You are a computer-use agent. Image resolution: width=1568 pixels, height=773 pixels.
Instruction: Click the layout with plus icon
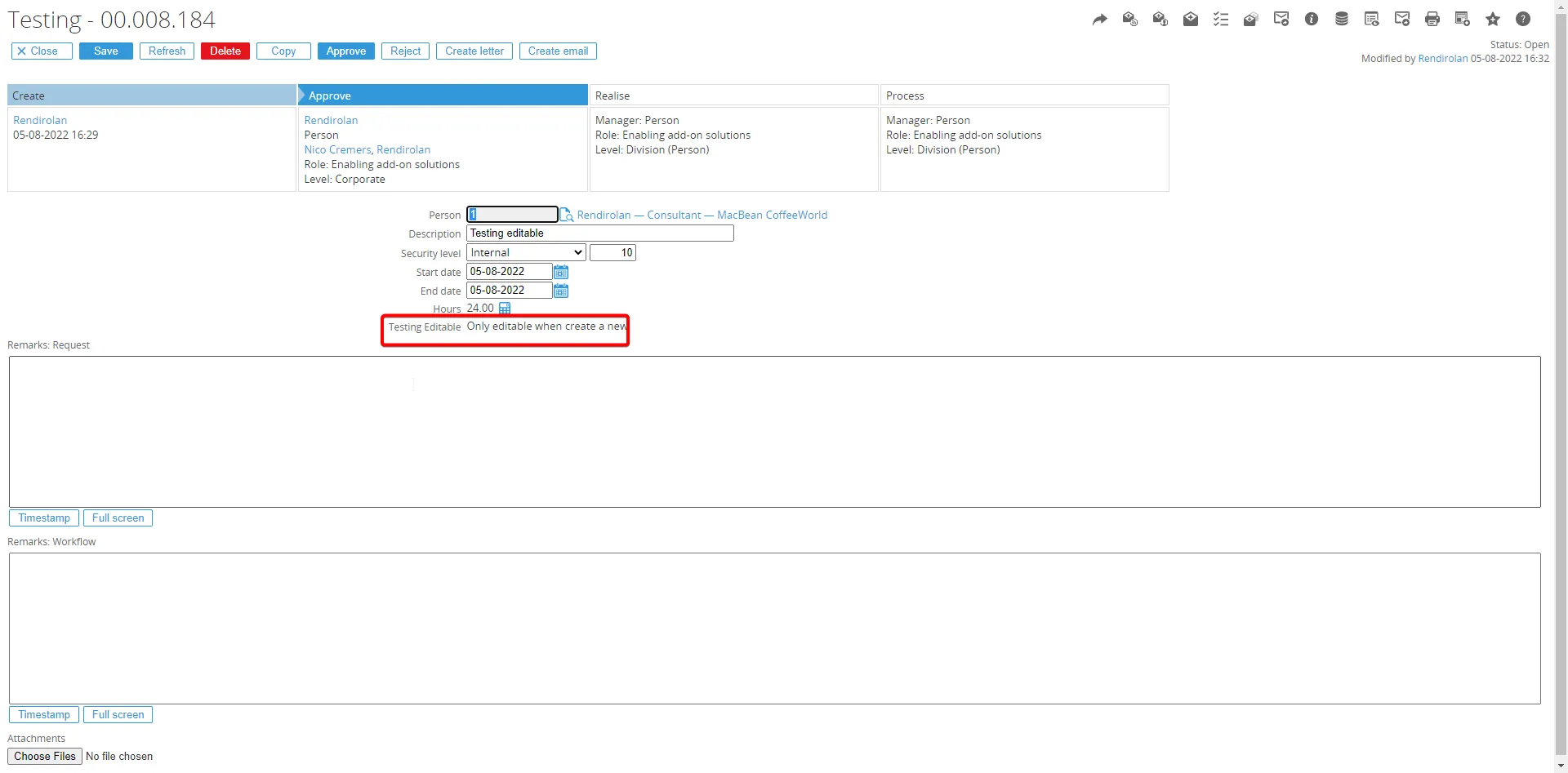coord(1463,20)
